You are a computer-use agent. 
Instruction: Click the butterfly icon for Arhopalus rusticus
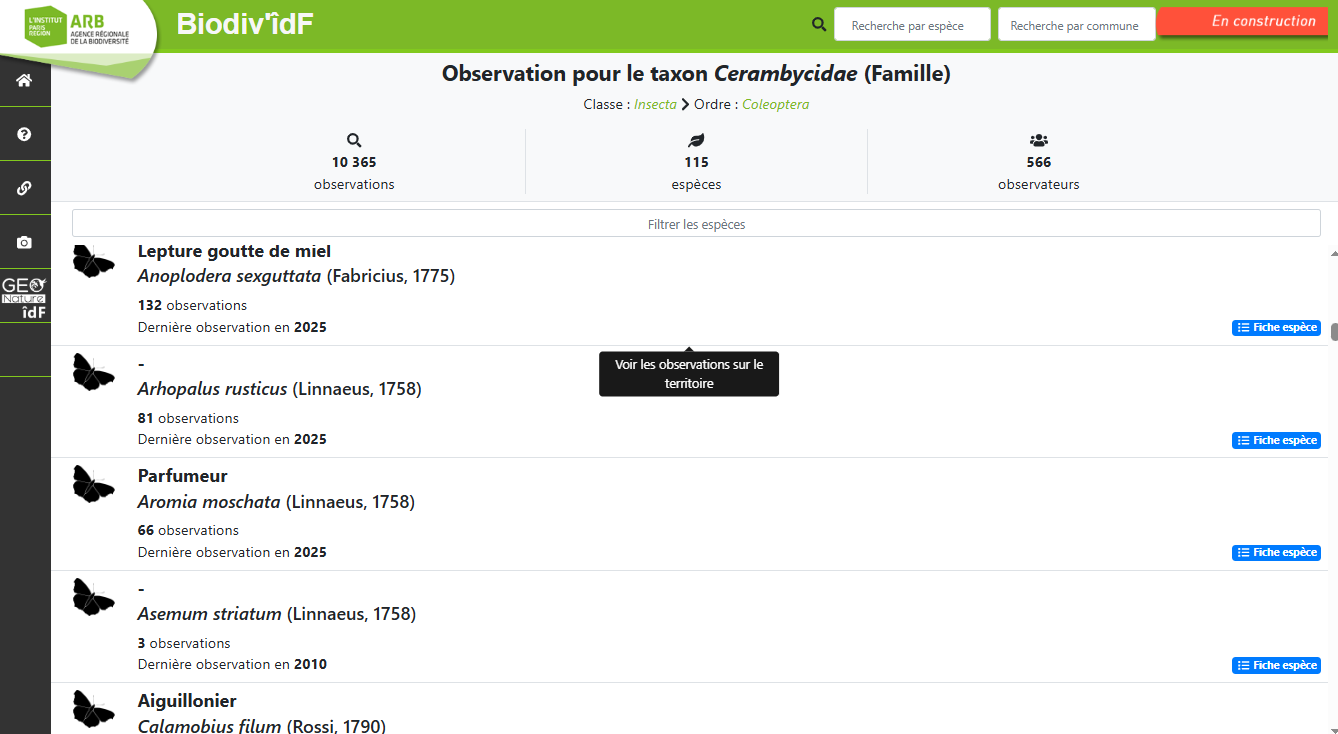click(x=94, y=372)
